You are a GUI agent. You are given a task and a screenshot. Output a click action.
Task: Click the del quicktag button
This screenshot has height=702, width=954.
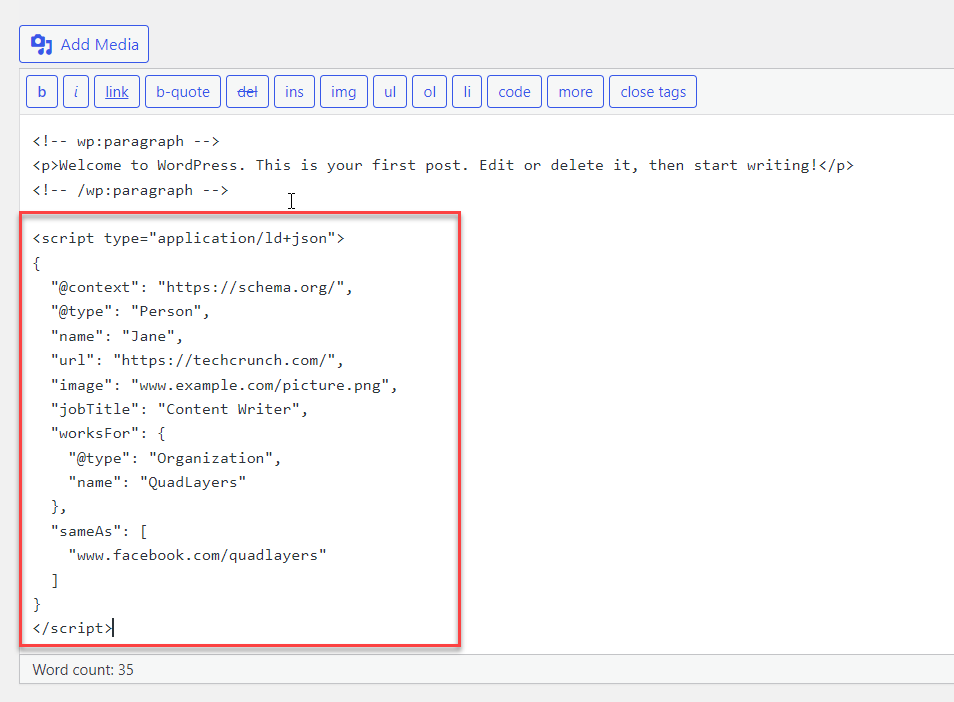(x=247, y=92)
